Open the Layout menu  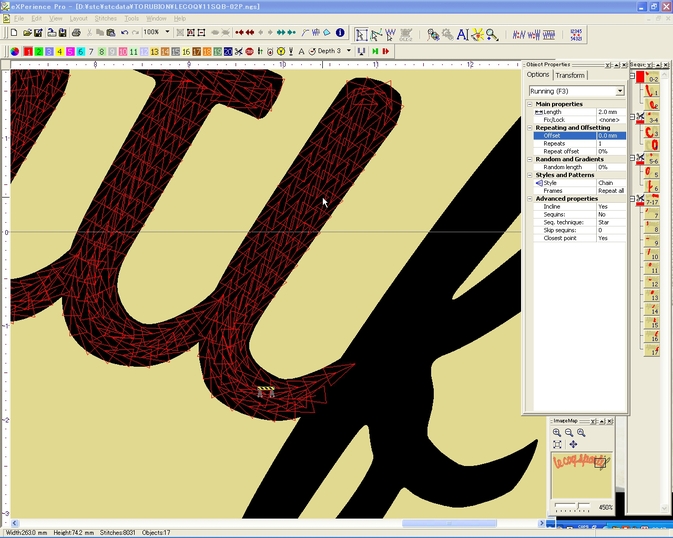79,18
